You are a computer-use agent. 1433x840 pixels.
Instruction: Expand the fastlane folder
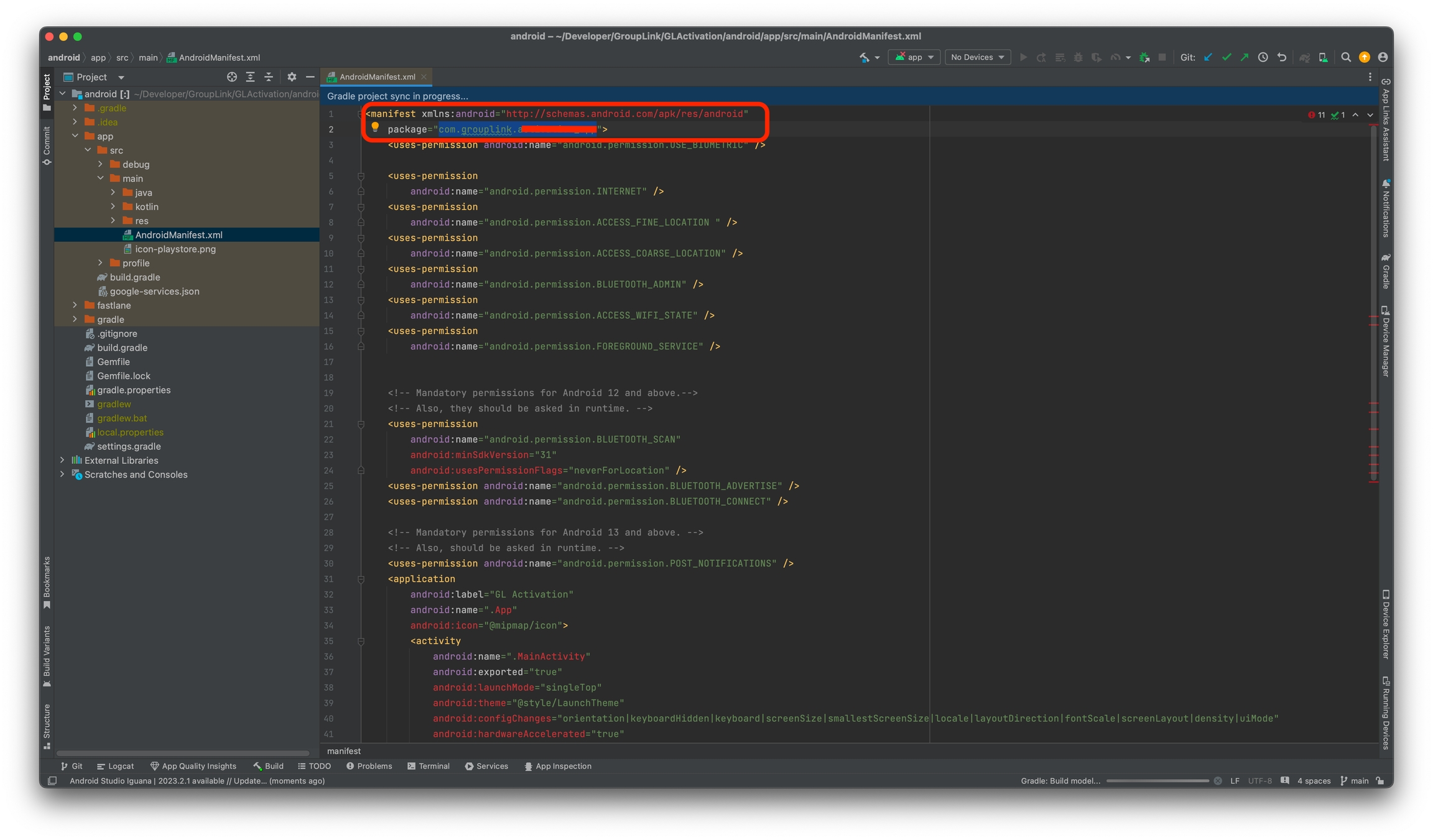tap(75, 305)
